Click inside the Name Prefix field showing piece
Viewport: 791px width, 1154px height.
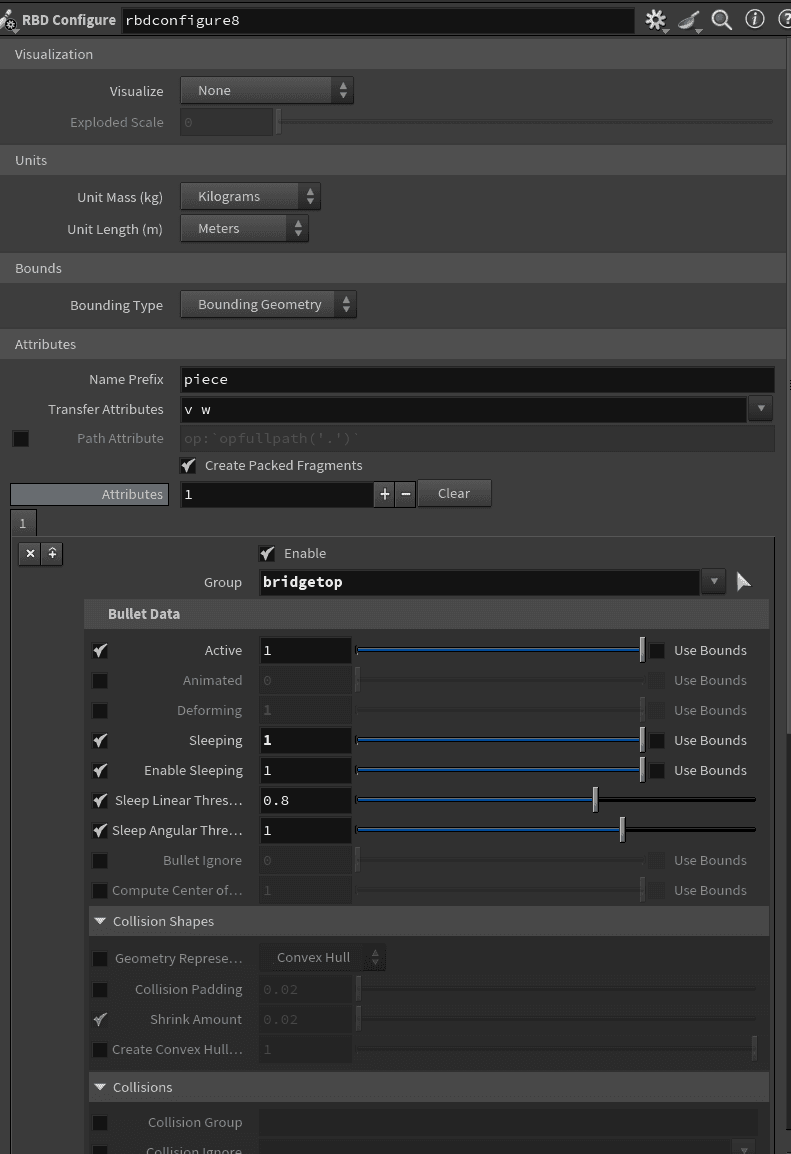click(400, 379)
